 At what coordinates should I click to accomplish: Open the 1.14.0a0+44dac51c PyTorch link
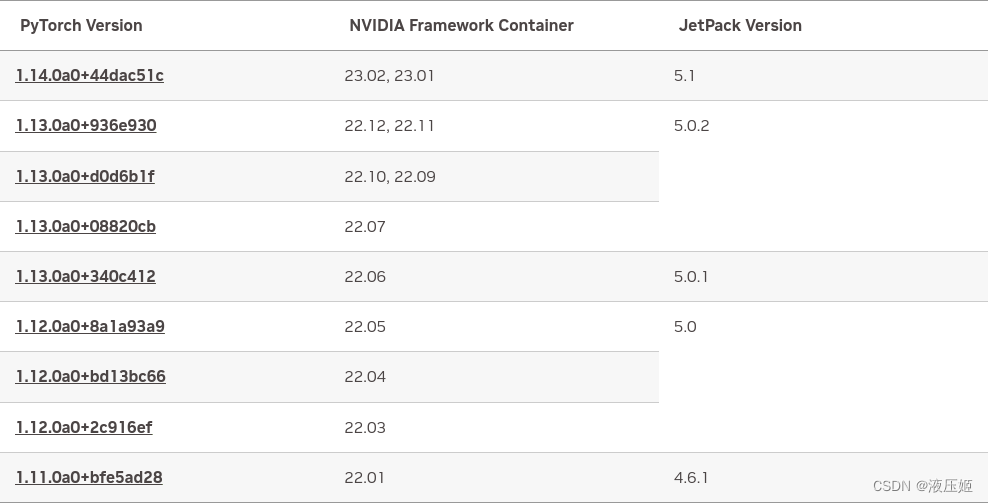[89, 76]
